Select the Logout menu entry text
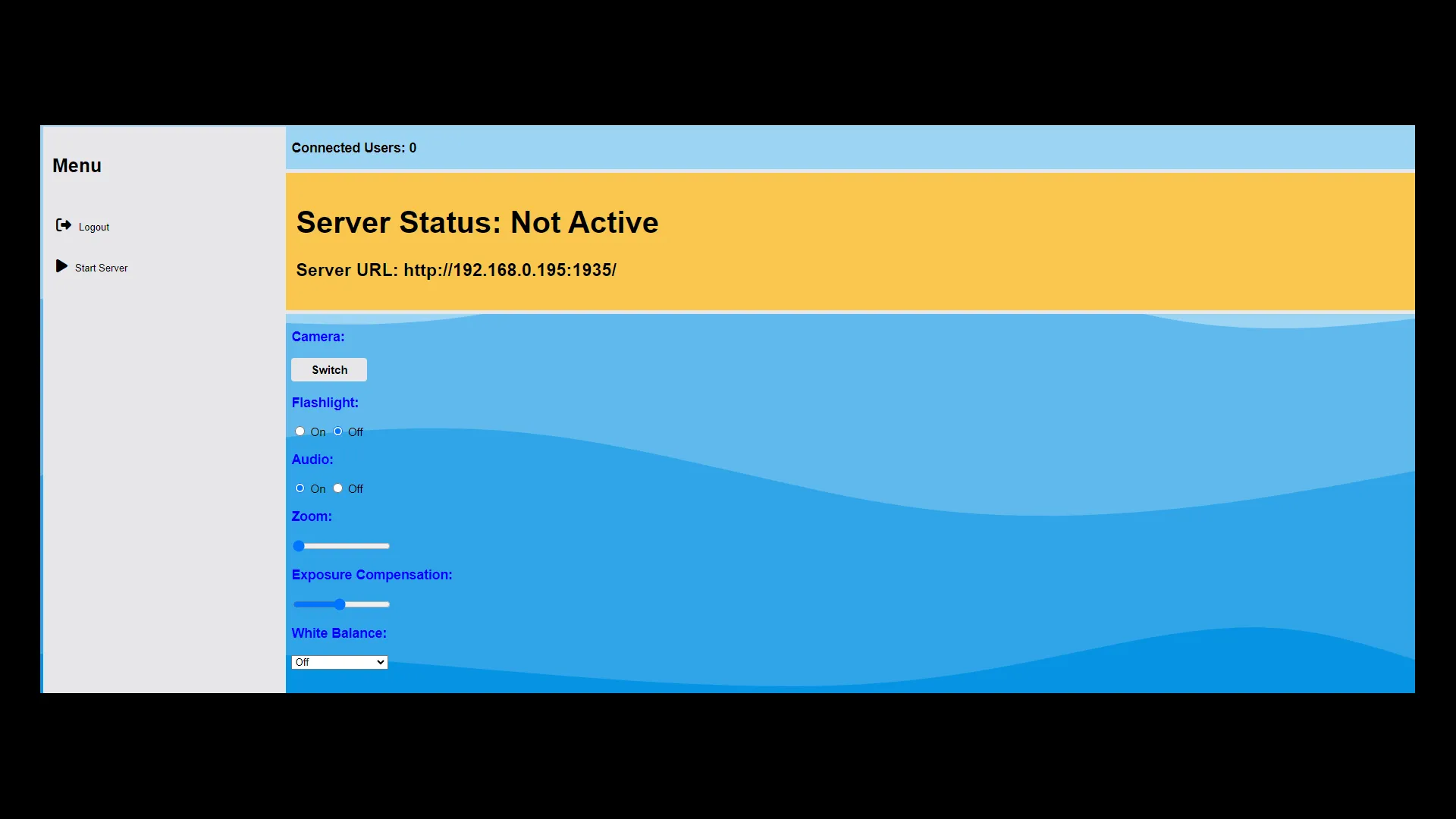 94,227
